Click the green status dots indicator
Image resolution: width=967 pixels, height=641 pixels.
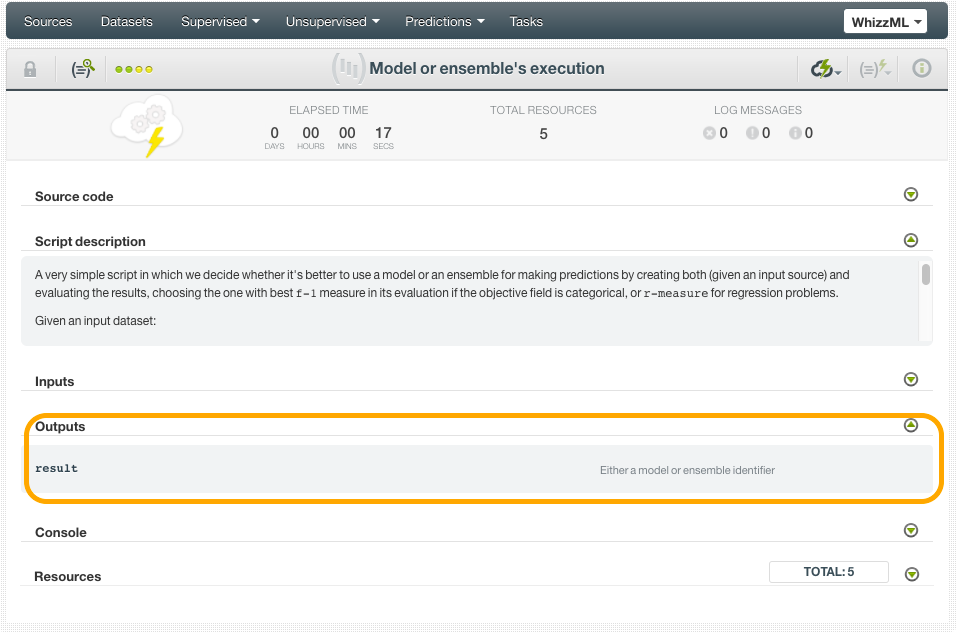coord(134,68)
